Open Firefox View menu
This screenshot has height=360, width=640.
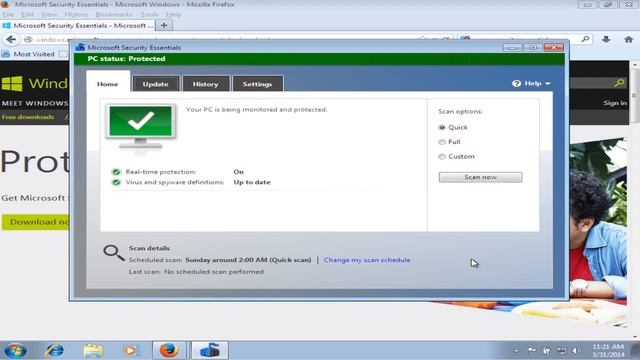[x=49, y=14]
